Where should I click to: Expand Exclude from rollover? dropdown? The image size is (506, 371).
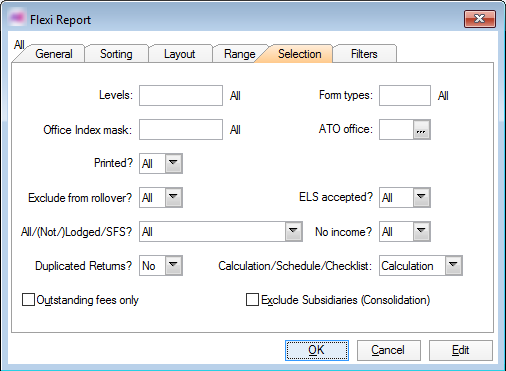point(174,197)
